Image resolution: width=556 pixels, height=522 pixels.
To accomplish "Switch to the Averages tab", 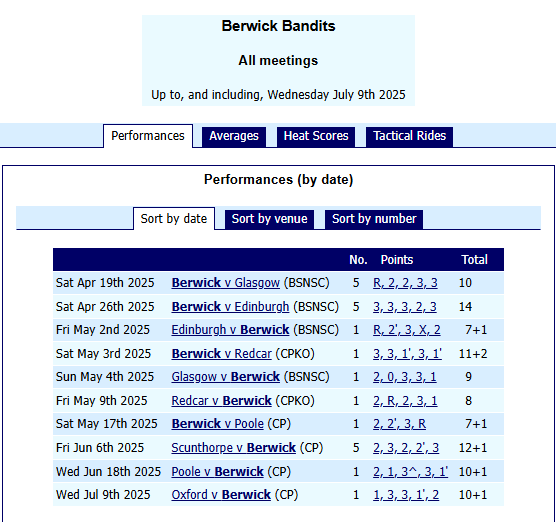I will click(234, 136).
